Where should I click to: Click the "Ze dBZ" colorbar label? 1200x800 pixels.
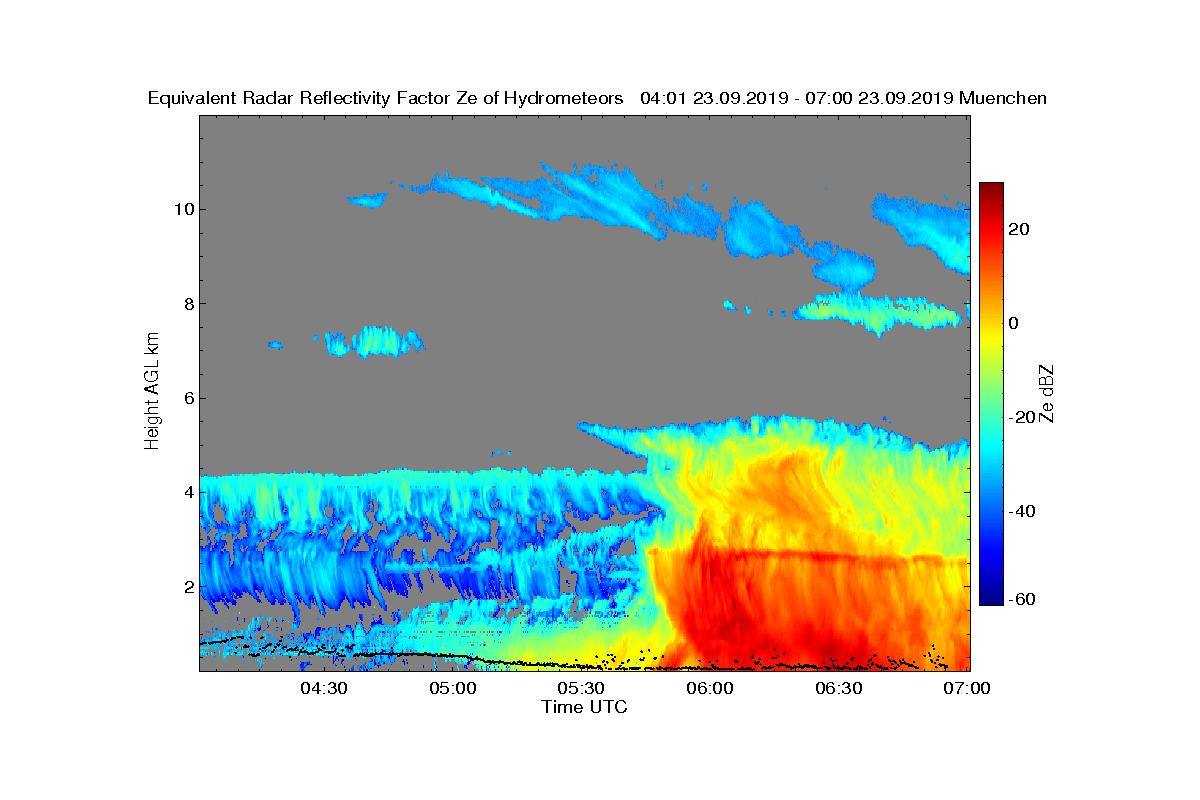coord(1048,393)
